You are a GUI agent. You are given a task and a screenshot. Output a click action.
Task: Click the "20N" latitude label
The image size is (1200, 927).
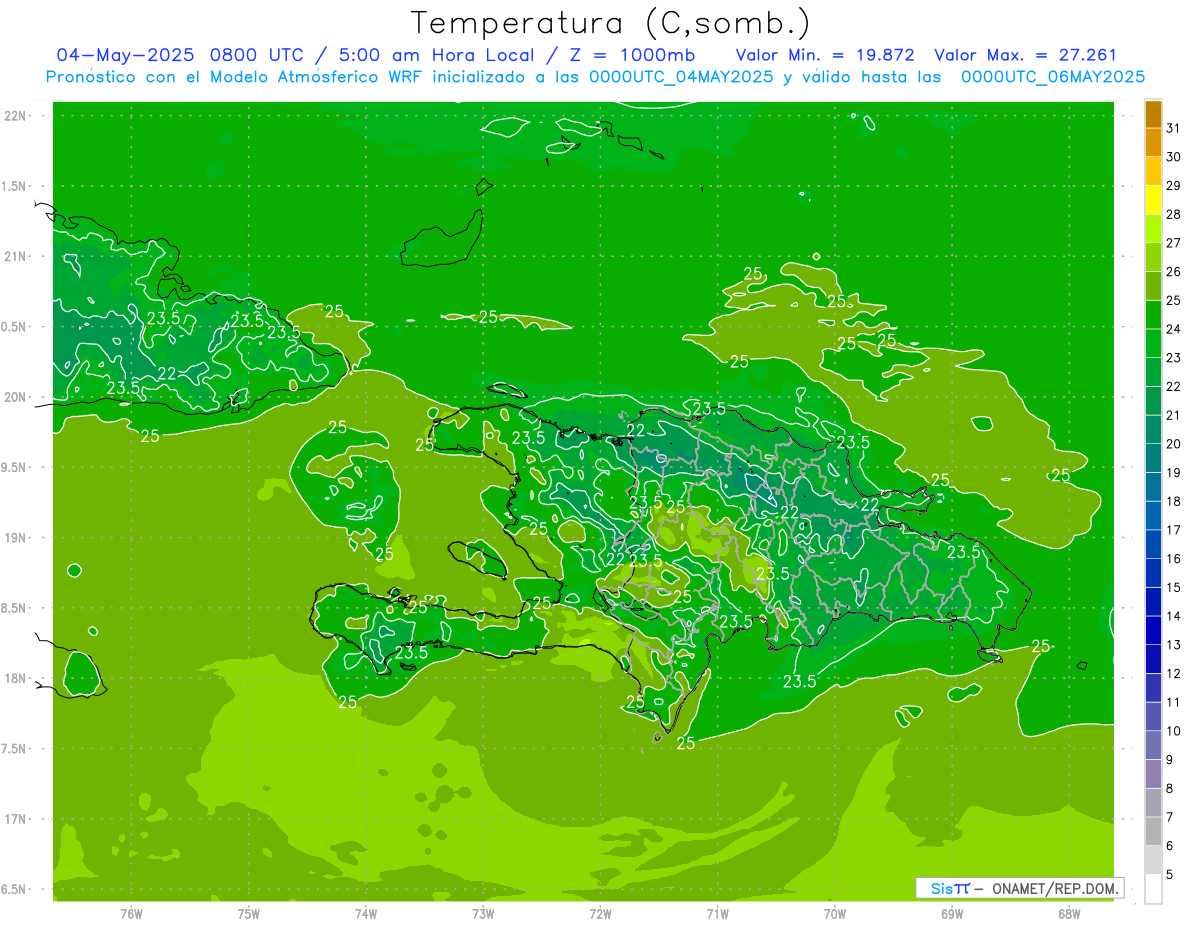16,397
